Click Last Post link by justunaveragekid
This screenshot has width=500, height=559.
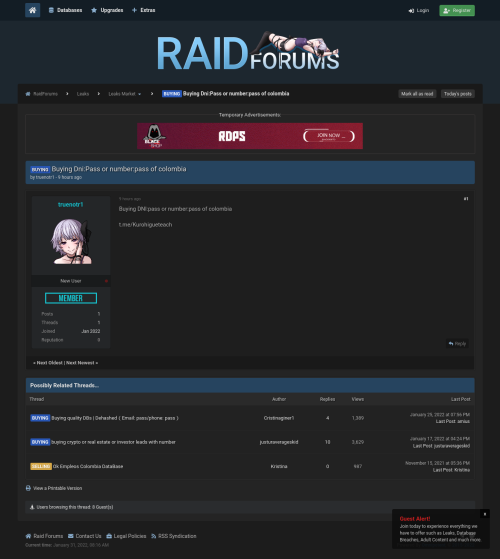423,446
